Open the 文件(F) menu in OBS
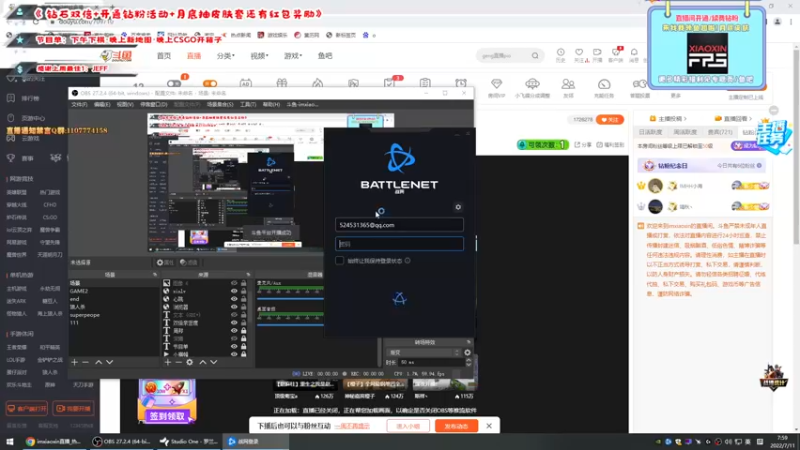 point(79,105)
